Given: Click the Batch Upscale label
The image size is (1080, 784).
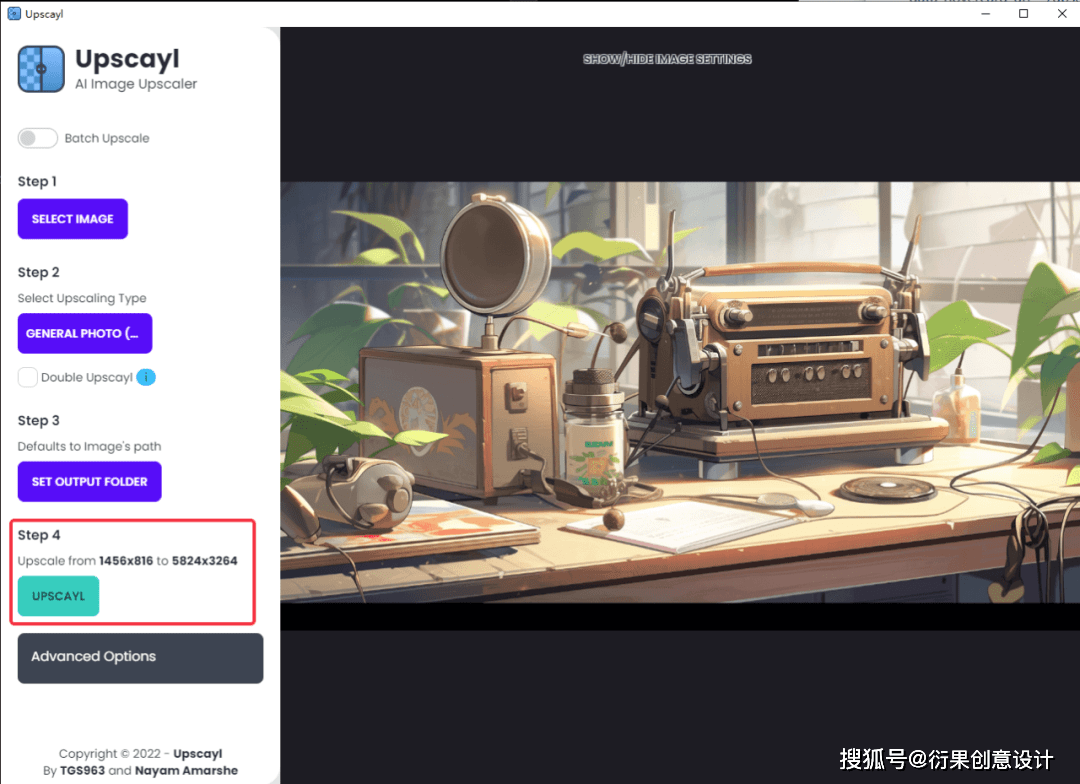Looking at the screenshot, I should pos(107,138).
